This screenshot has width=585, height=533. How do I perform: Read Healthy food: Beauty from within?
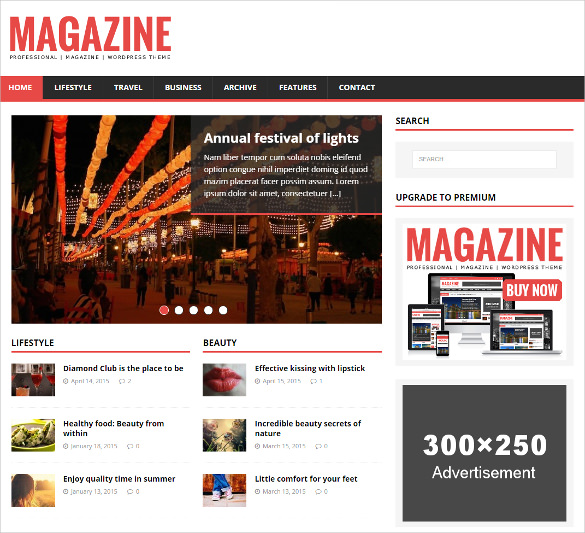pos(113,428)
